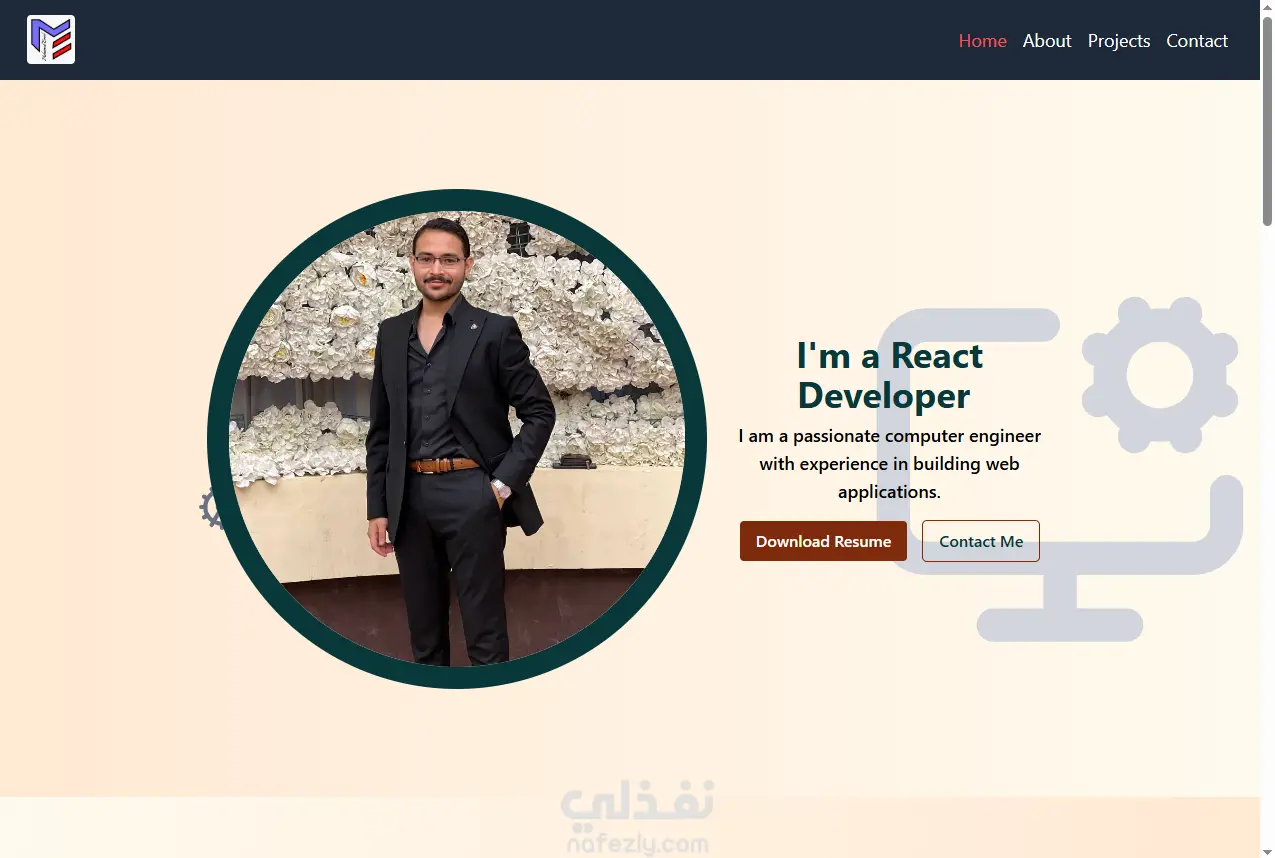Click the scrollbar up arrow
Image resolution: width=1275 pixels, height=858 pixels.
1267,8
